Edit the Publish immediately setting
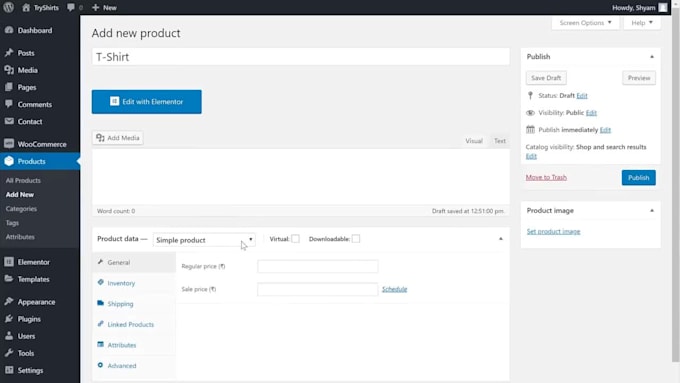This screenshot has height=383, width=680. 605,130
